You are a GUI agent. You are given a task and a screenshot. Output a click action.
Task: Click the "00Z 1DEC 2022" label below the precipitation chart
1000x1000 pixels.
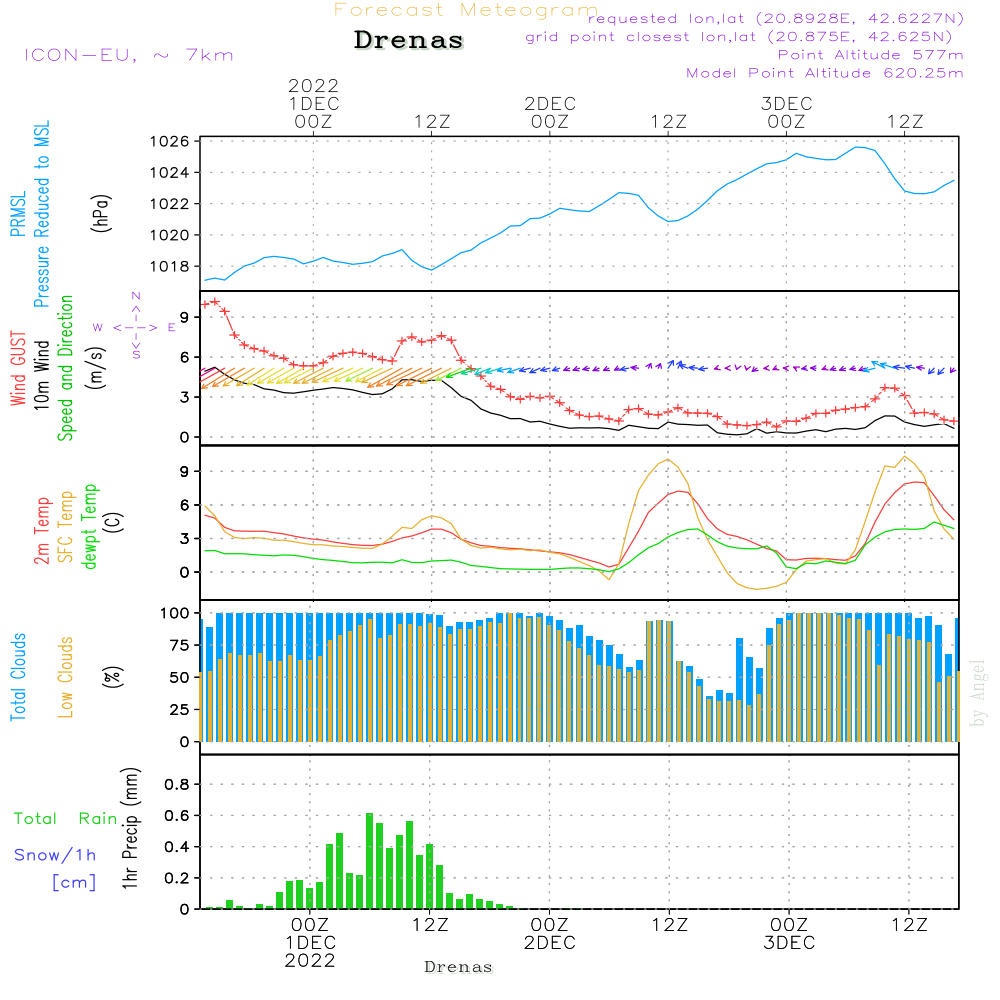pyautogui.click(x=310, y=943)
